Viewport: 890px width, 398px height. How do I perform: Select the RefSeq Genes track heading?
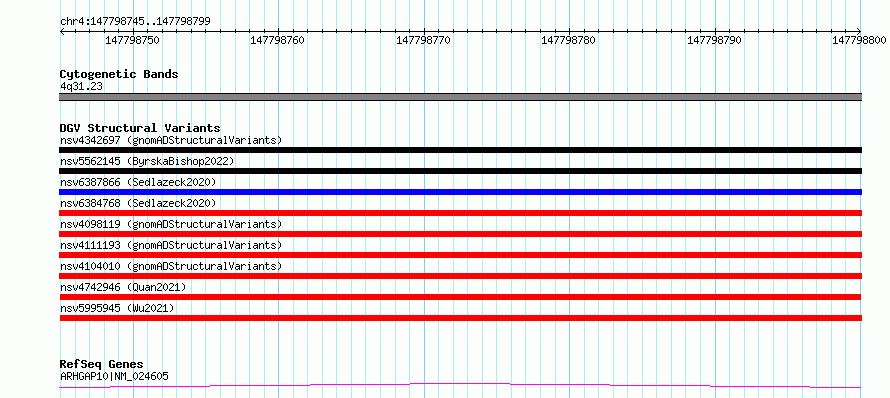click(101, 365)
